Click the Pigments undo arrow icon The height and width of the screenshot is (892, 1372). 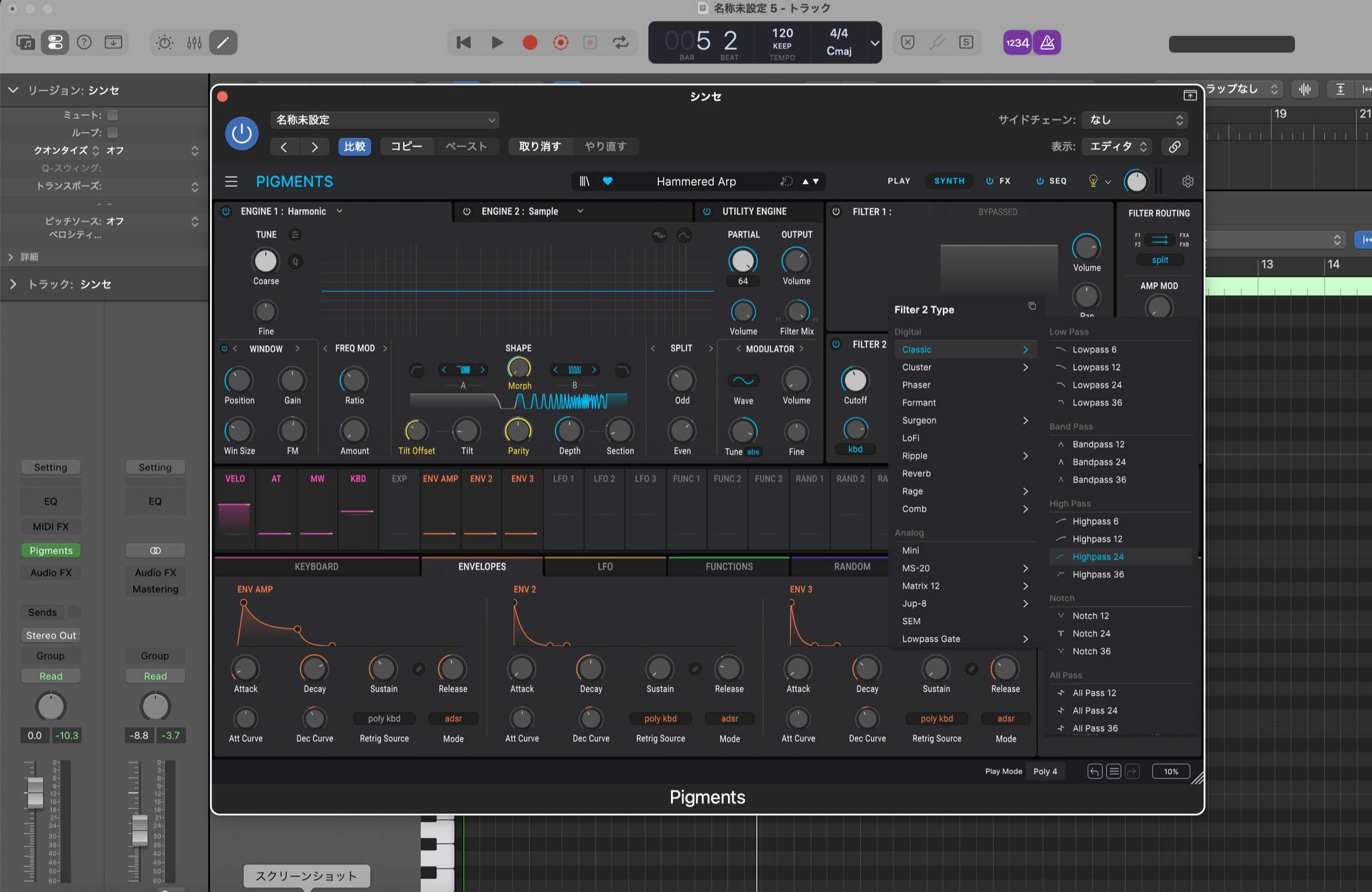[1094, 772]
